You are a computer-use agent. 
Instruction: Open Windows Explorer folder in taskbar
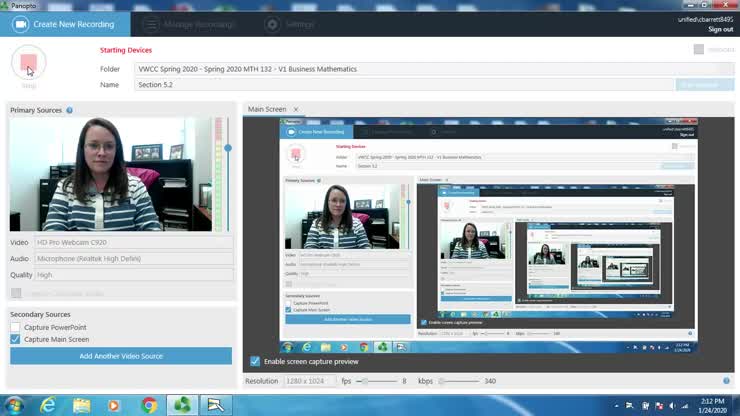(x=81, y=405)
